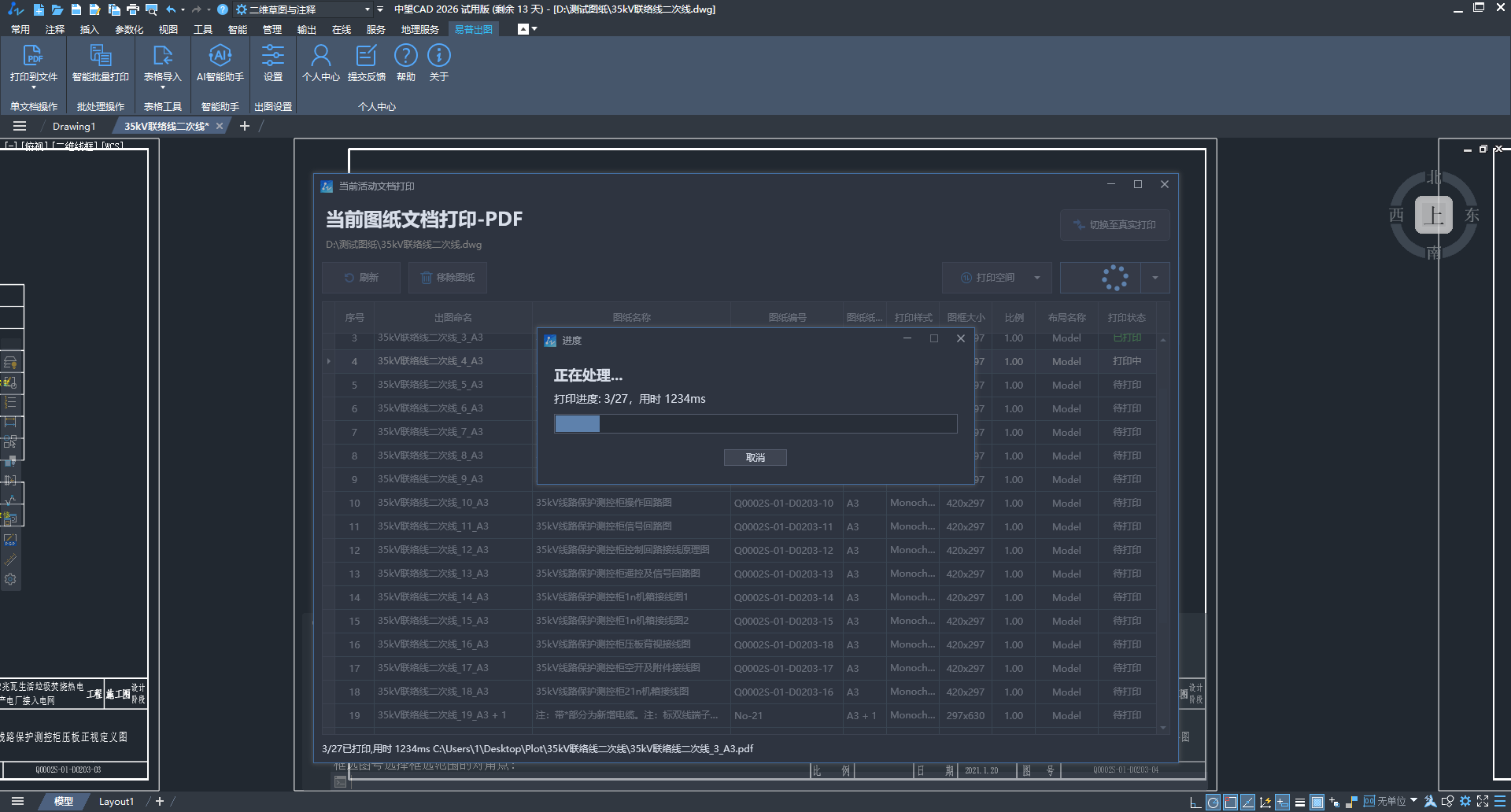Open 帮助 help icon in ribbon
This screenshot has height=812, width=1511.
(405, 57)
